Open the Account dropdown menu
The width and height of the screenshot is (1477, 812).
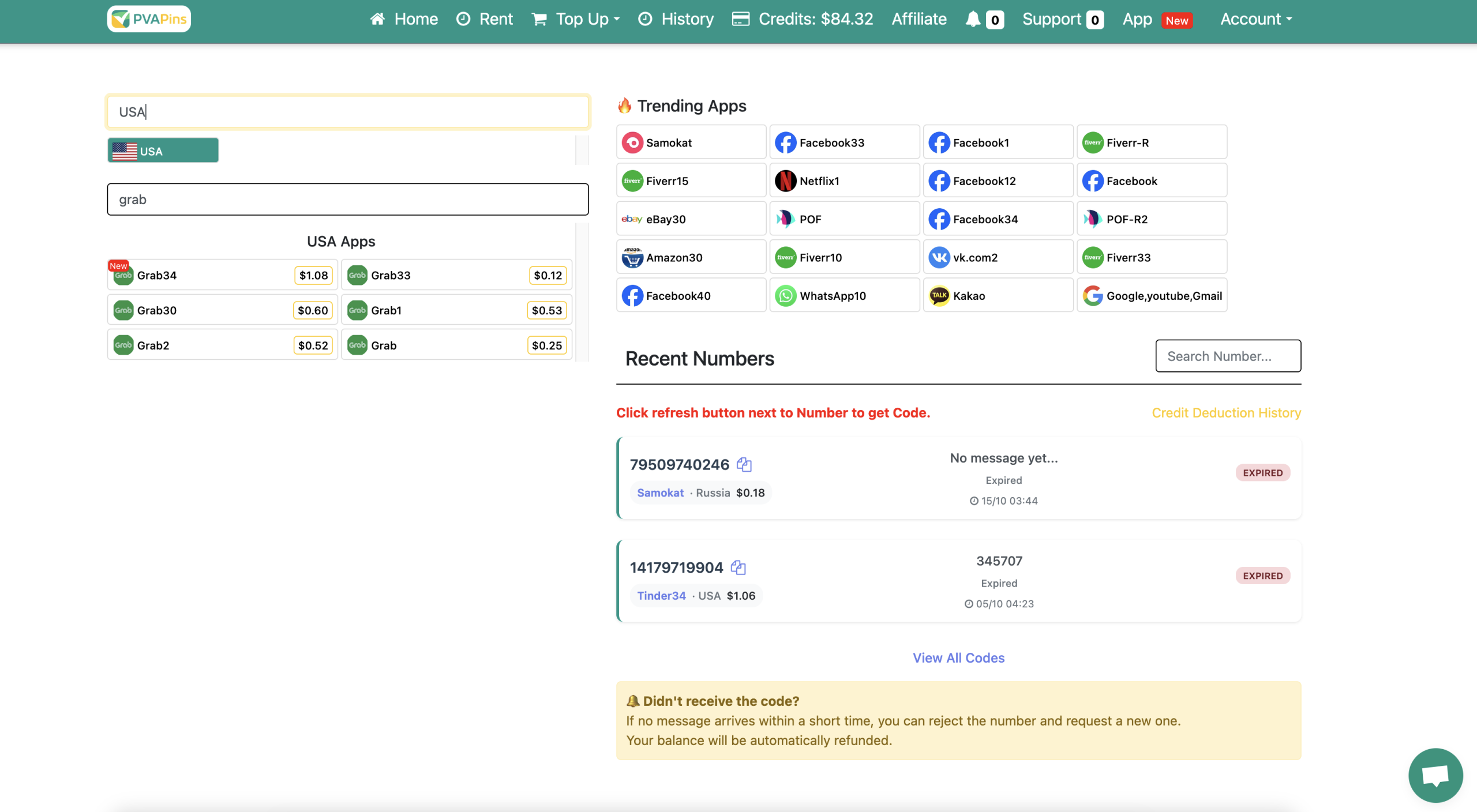click(x=1255, y=19)
